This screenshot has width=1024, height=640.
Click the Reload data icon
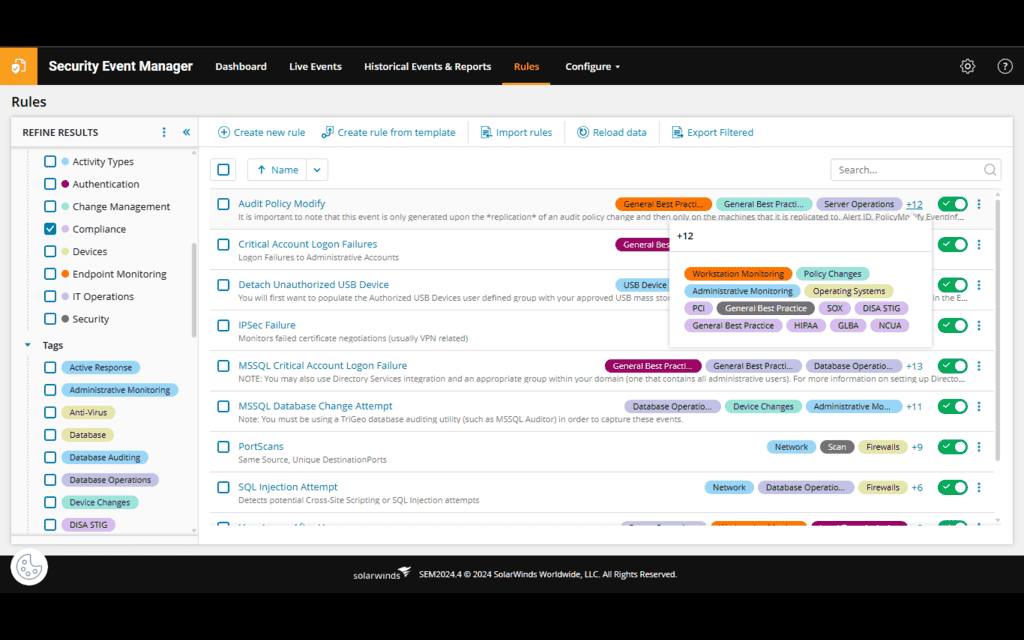tap(583, 132)
